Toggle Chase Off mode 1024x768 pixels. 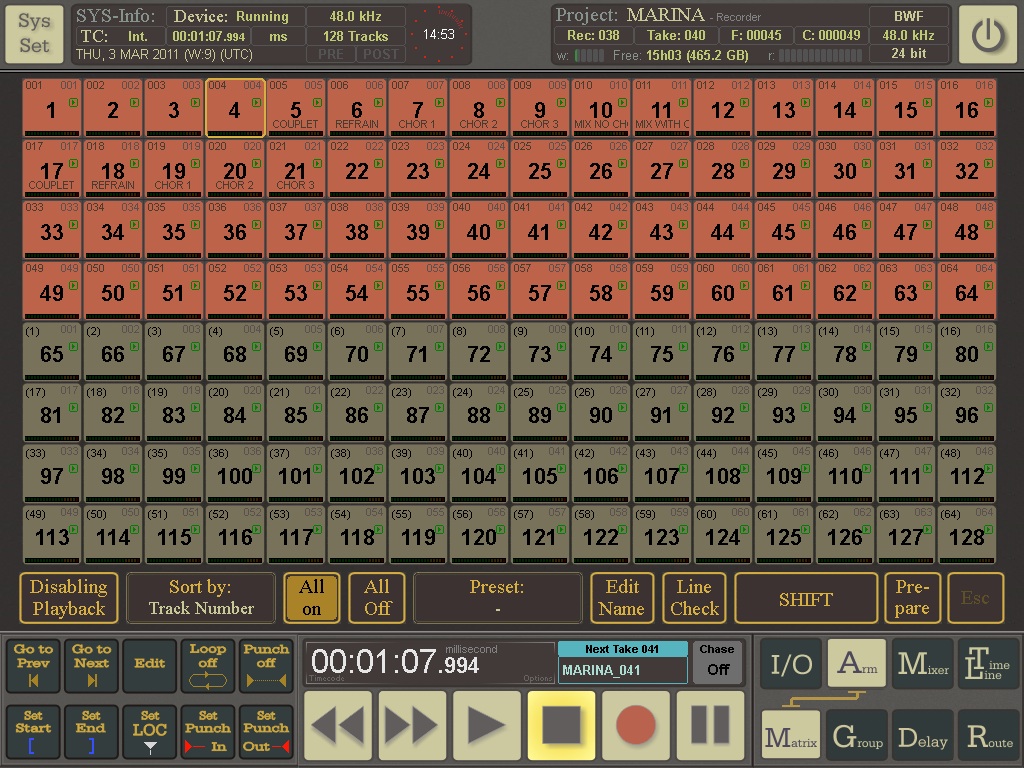(x=717, y=661)
